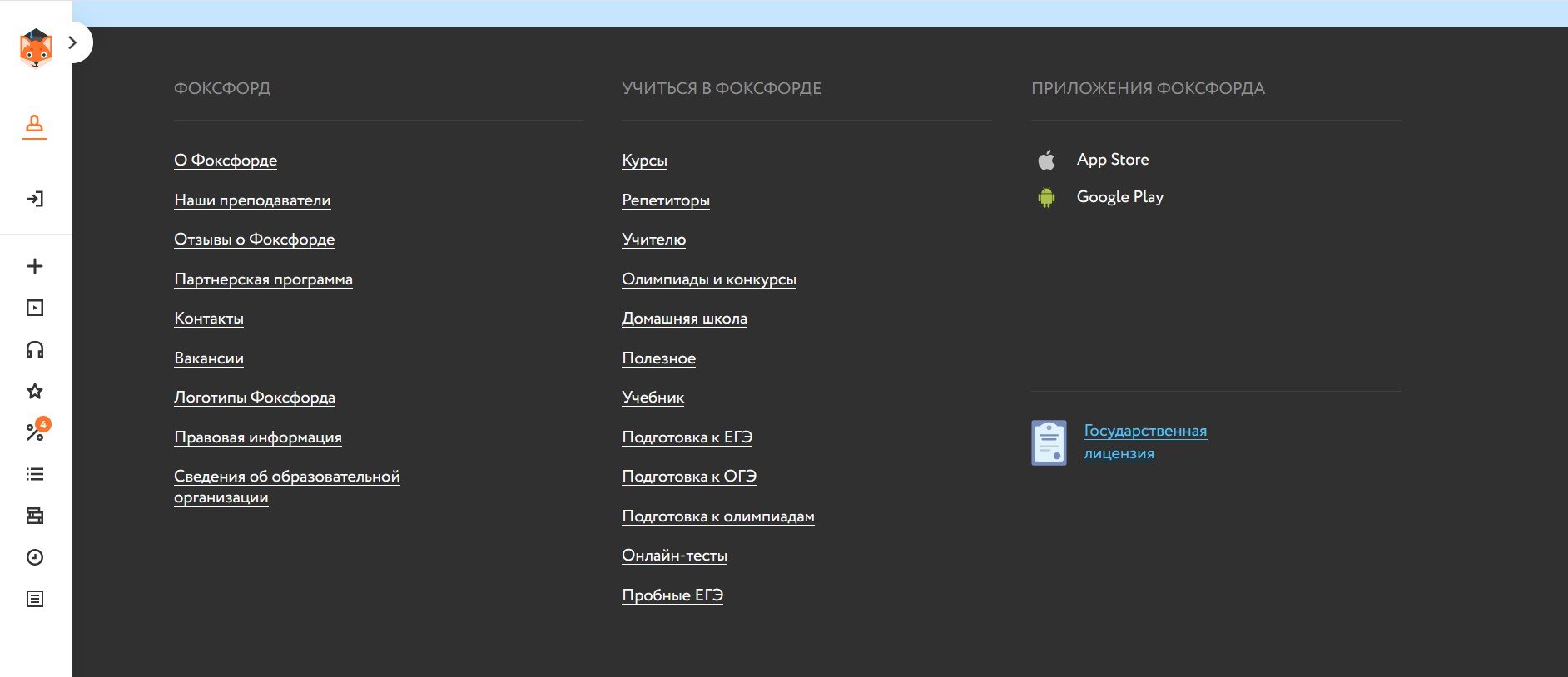This screenshot has height=677, width=1568.
Task: Open Подготовка к ЕГЭ link
Action: point(687,437)
